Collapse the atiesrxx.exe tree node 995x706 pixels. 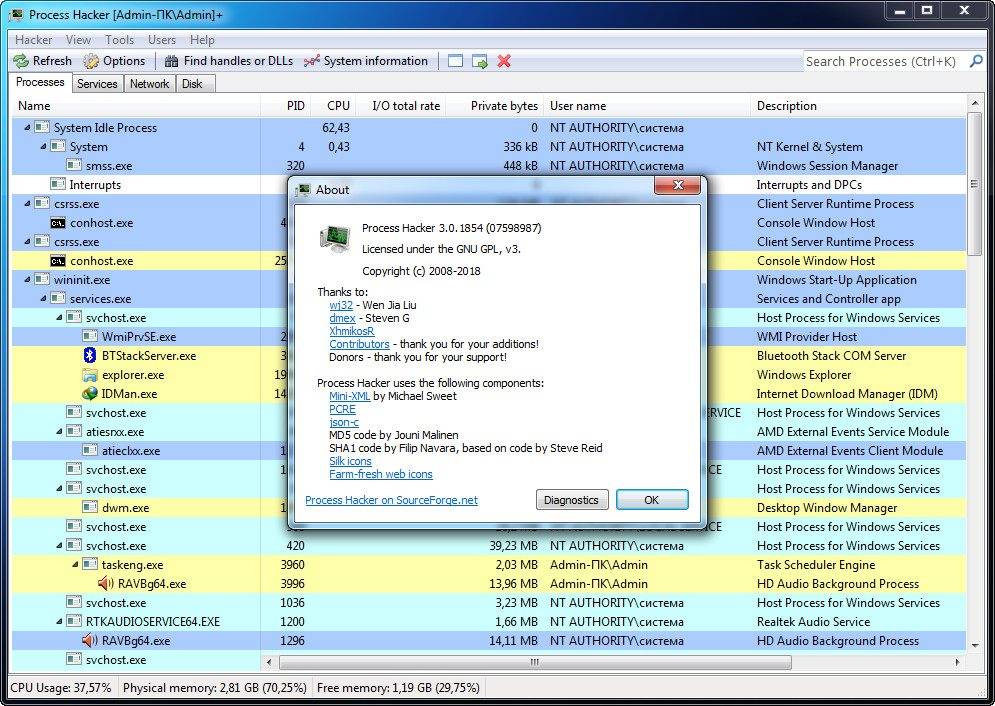[59, 432]
